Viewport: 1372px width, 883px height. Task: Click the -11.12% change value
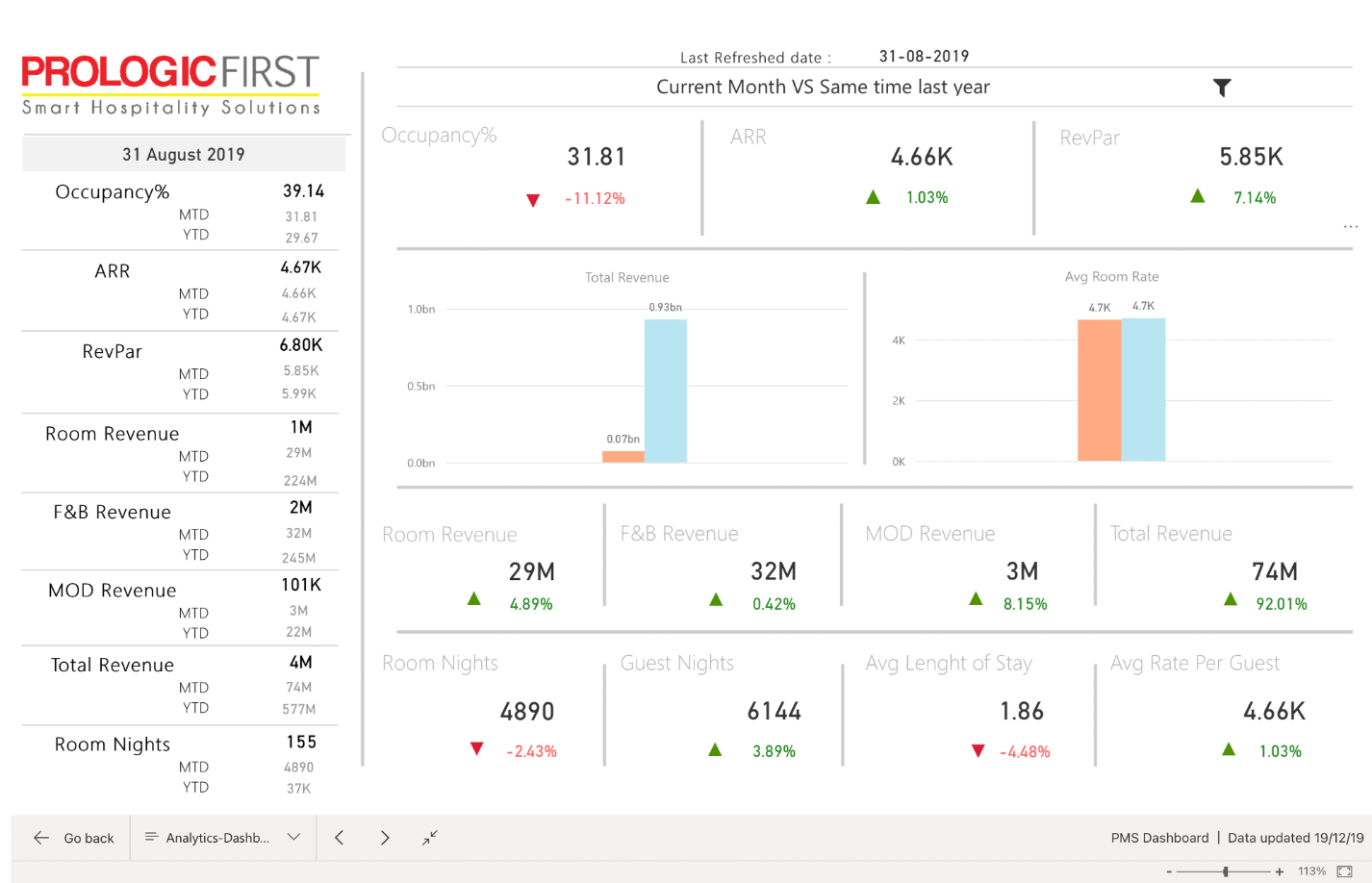coord(595,198)
